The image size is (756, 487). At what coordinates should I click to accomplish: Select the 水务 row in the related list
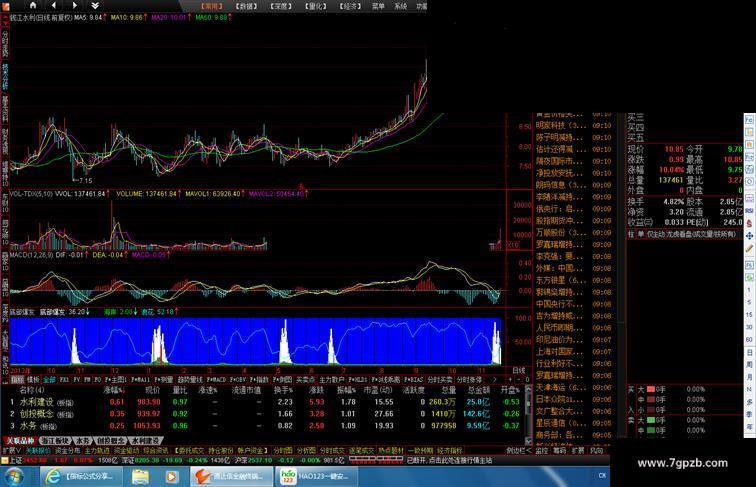(266, 426)
